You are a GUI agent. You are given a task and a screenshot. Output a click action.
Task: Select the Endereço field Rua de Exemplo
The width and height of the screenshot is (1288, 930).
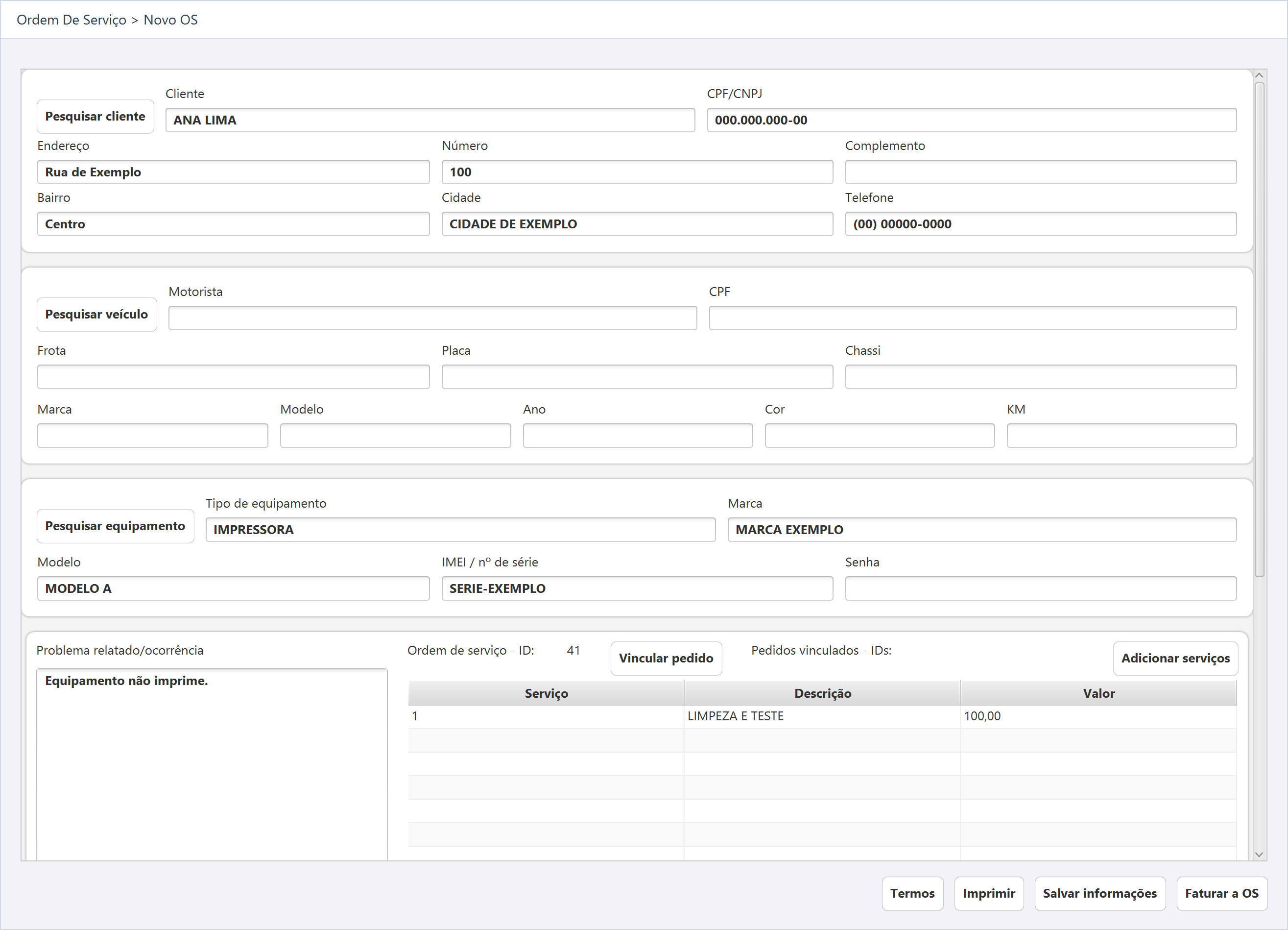234,171
